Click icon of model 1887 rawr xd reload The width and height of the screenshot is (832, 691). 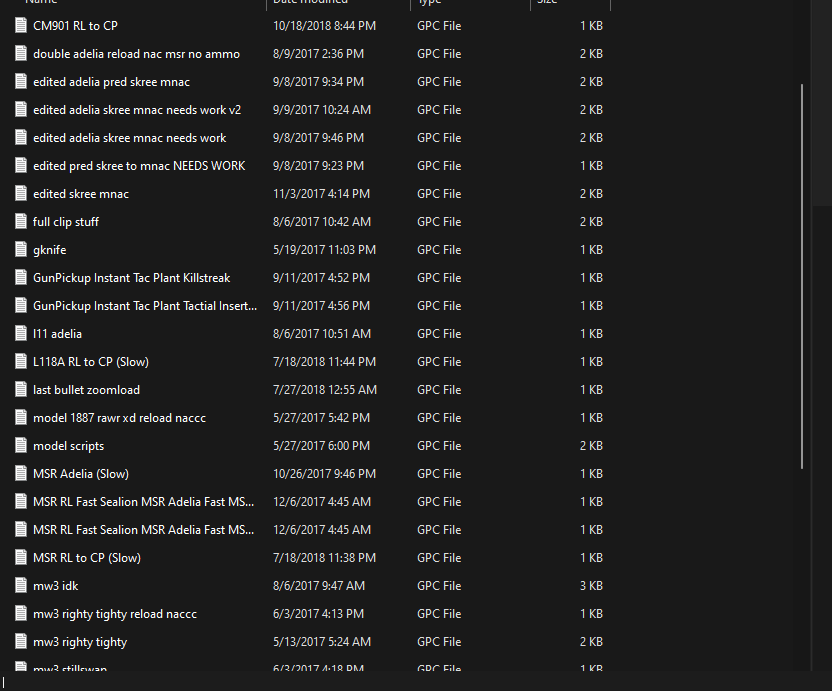click(21, 418)
